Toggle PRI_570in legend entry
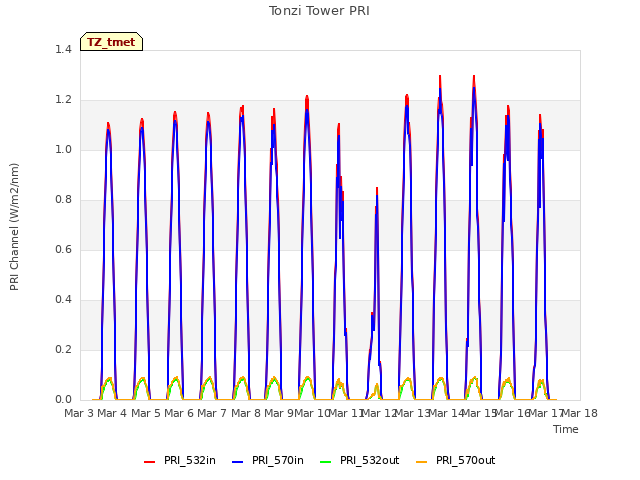The width and height of the screenshot is (640, 480). [268, 460]
